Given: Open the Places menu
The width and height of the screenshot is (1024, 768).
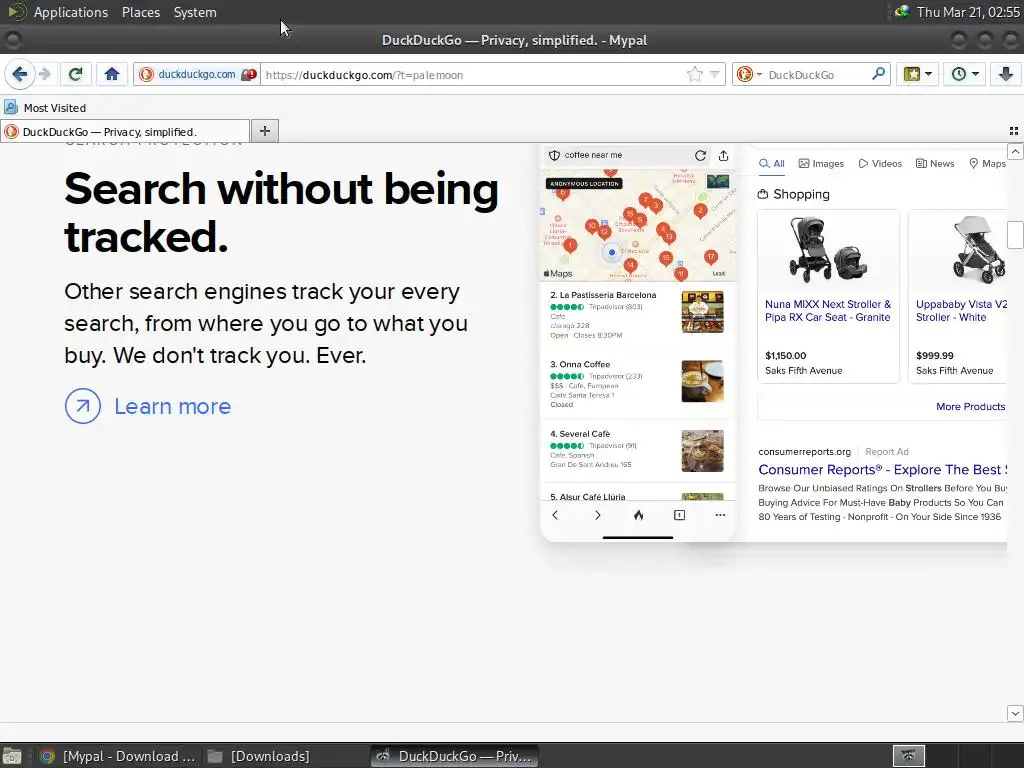Looking at the screenshot, I should pos(140,12).
